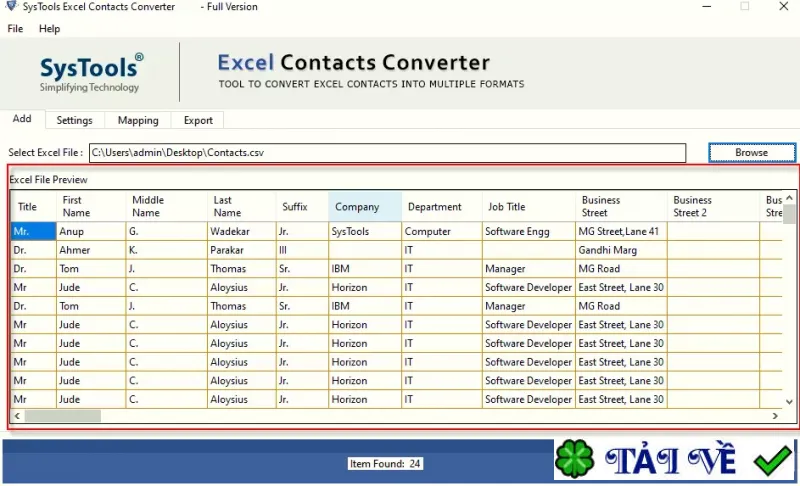Select the Title column header
This screenshot has width=800, height=486.
point(34,207)
